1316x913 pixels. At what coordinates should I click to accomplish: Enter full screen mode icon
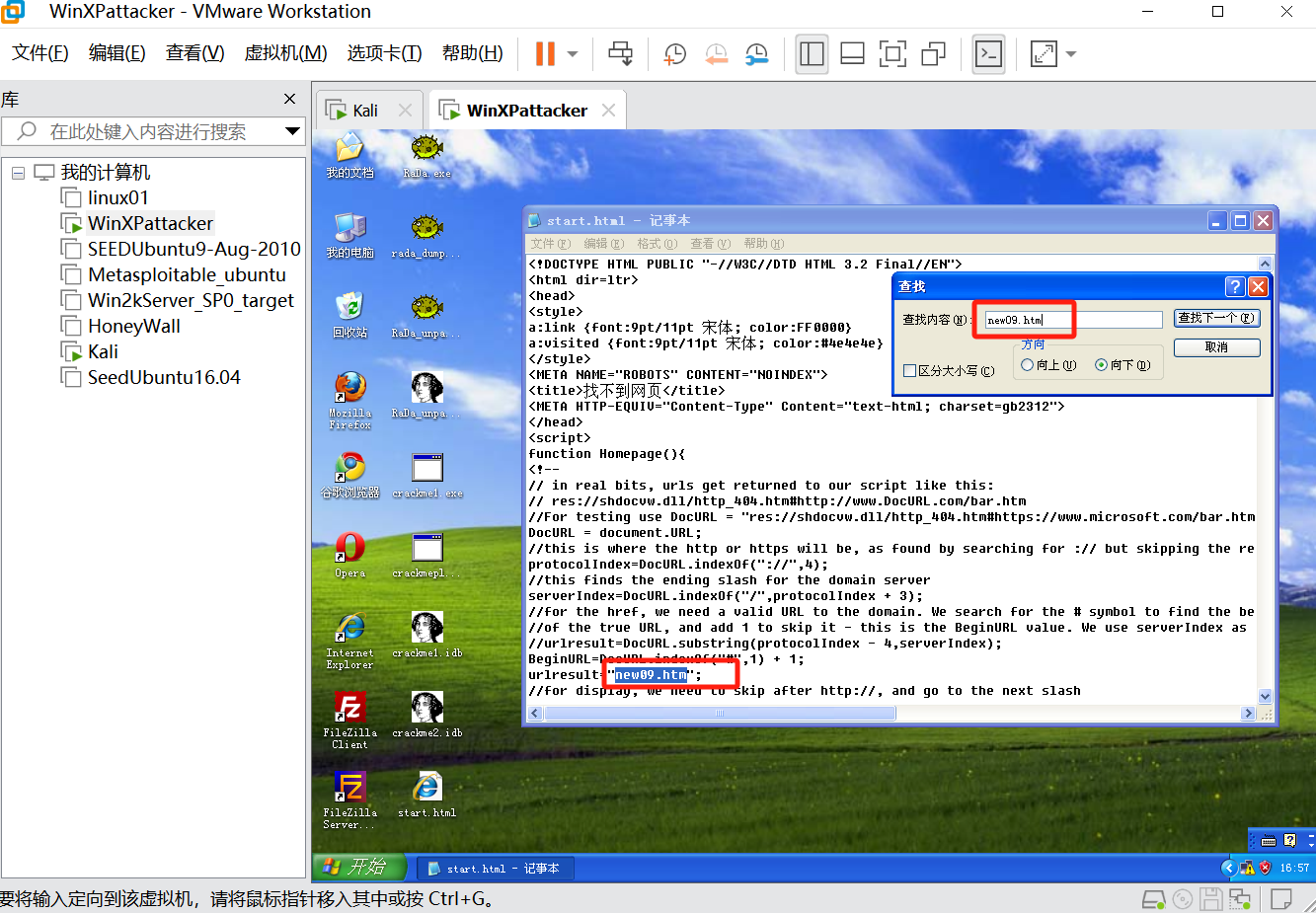click(892, 53)
